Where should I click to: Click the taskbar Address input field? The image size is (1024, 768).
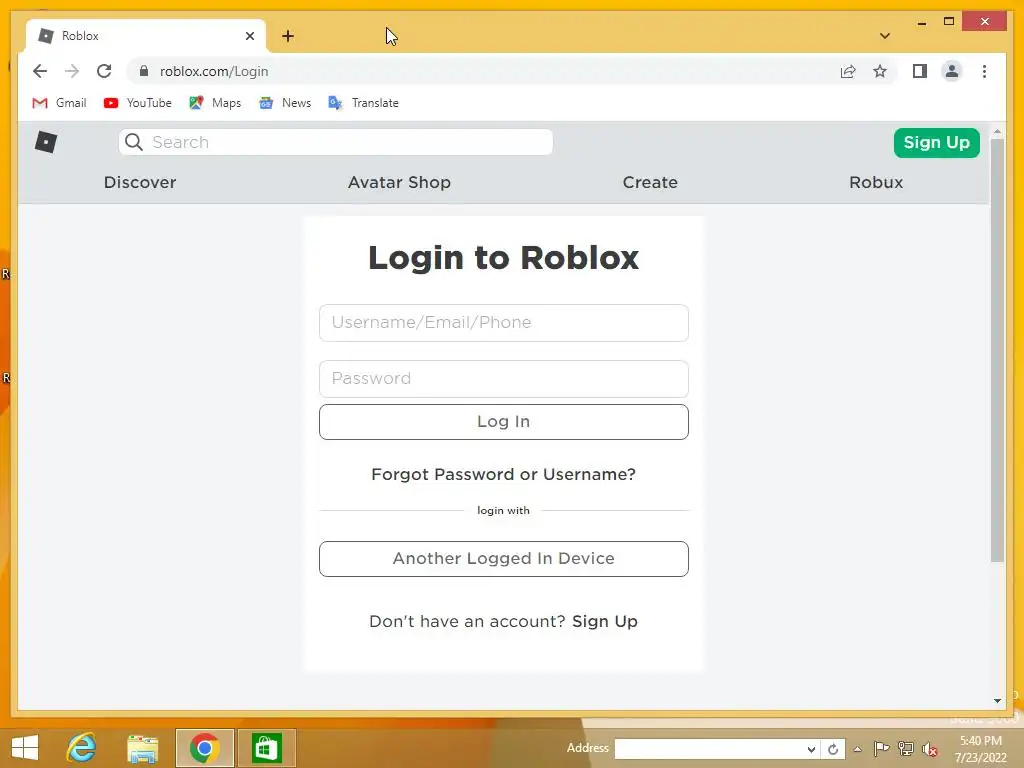pyautogui.click(x=709, y=749)
